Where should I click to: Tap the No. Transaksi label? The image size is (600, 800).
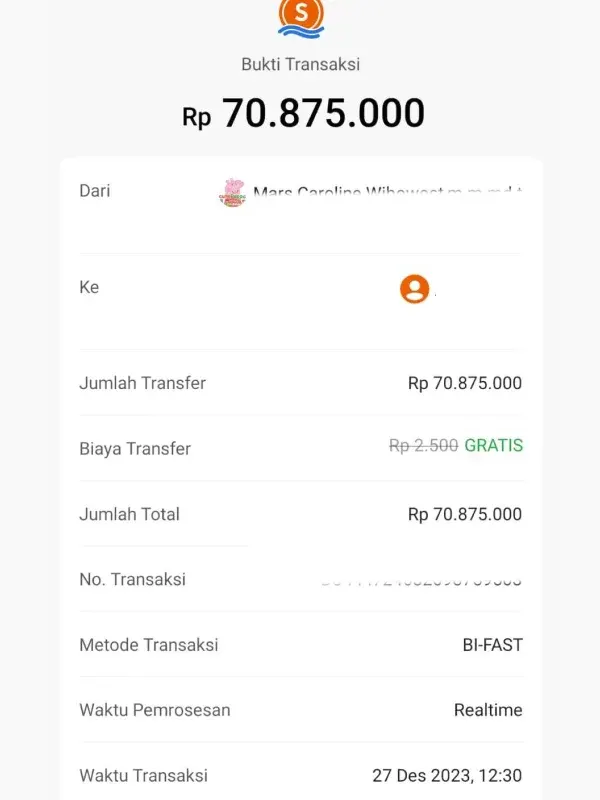[133, 580]
